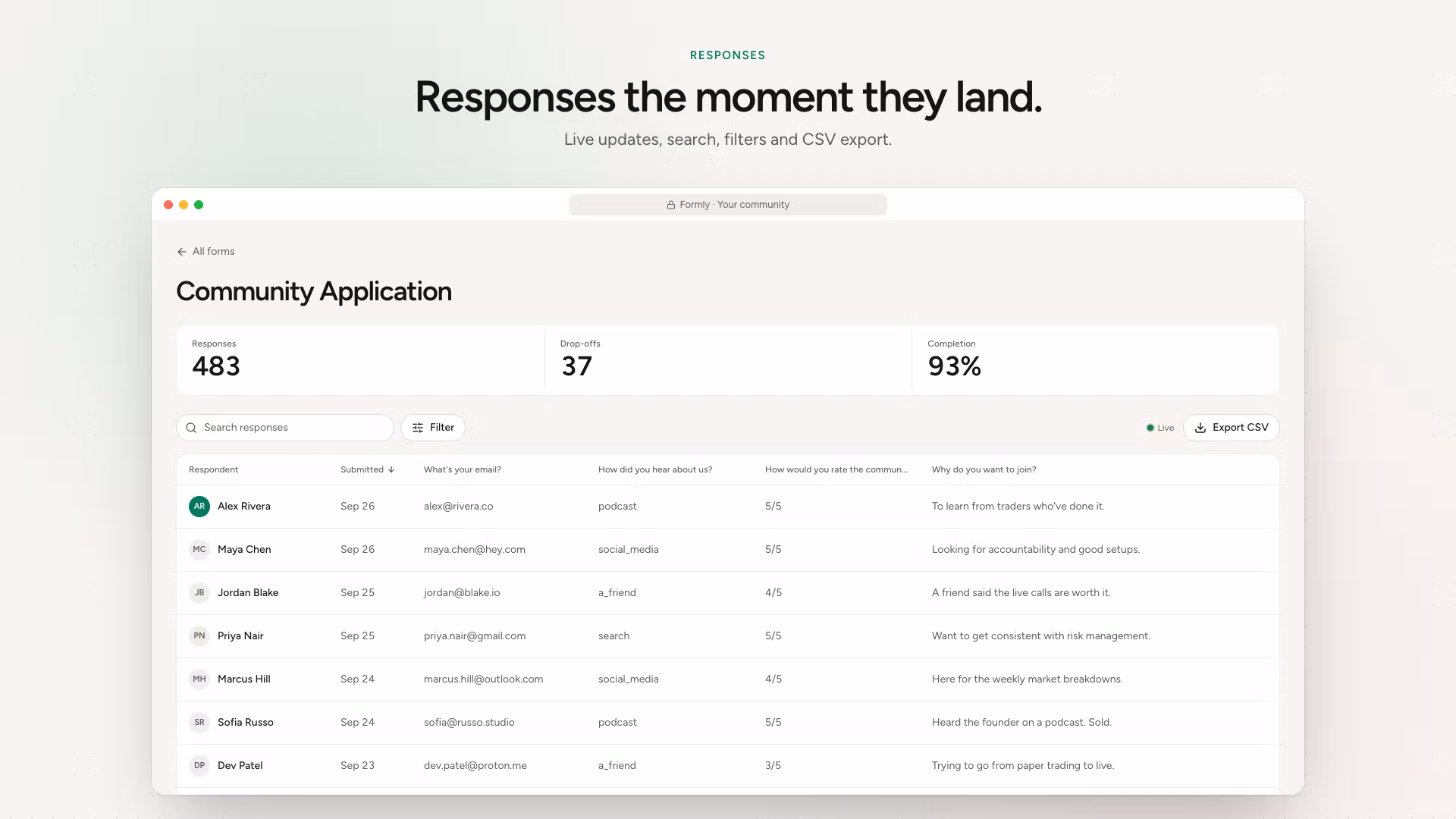Image resolution: width=1456 pixels, height=819 pixels.
Task: Click the download icon on Export CSV
Action: [1200, 428]
